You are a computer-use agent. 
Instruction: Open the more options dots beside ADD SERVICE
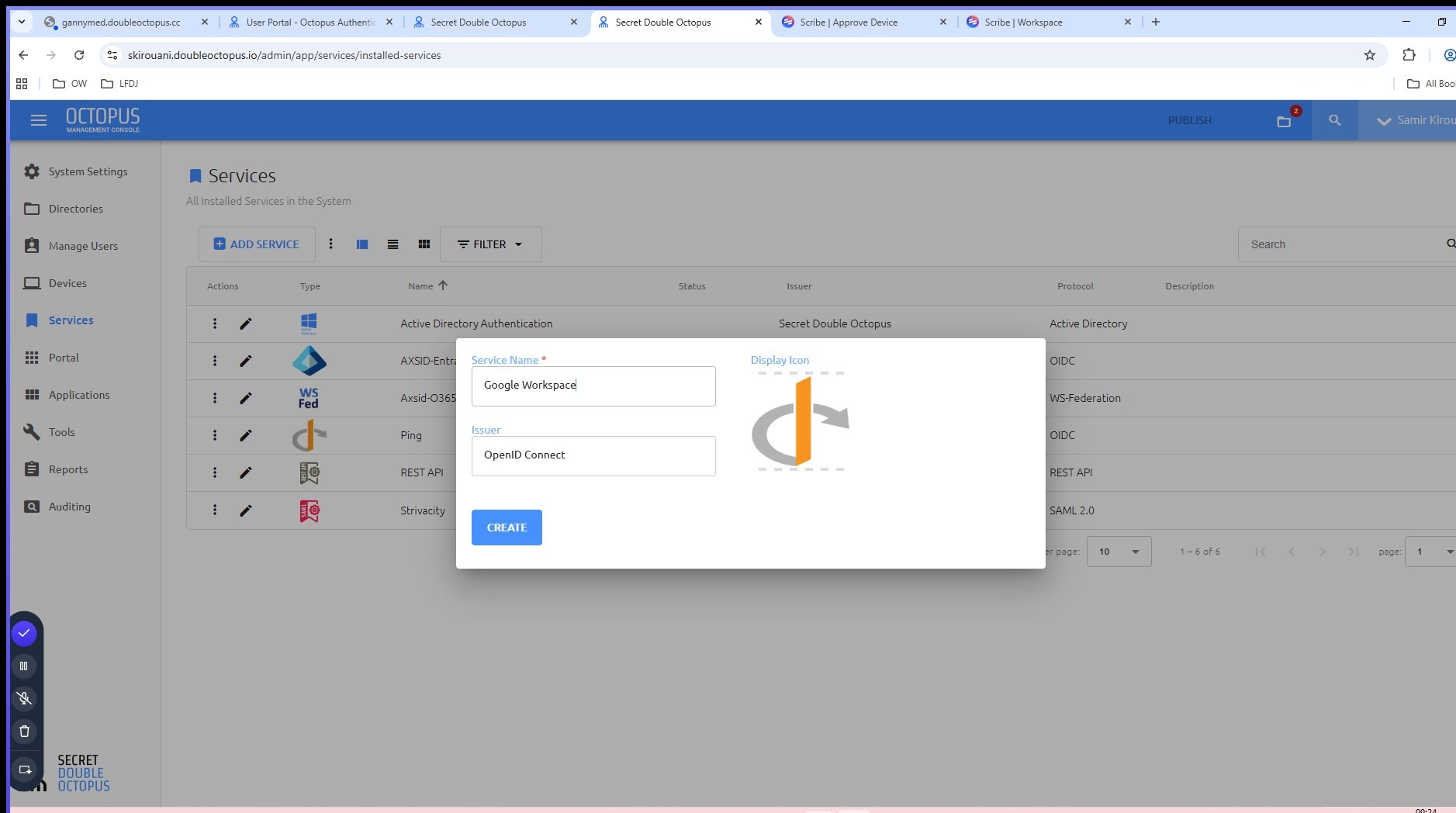pyautogui.click(x=330, y=244)
